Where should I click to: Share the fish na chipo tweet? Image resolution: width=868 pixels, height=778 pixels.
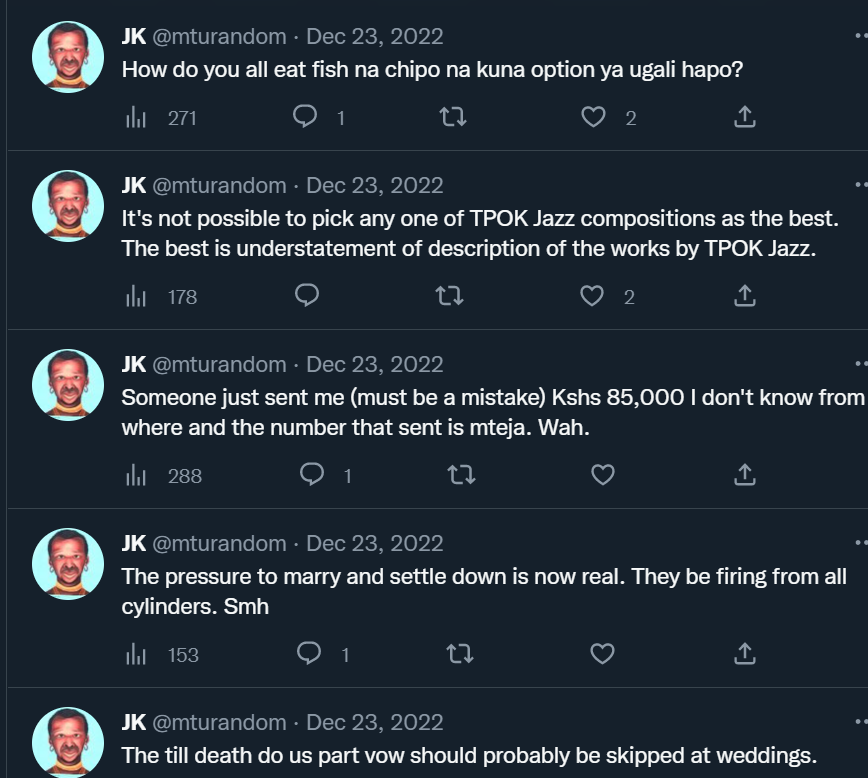744,117
